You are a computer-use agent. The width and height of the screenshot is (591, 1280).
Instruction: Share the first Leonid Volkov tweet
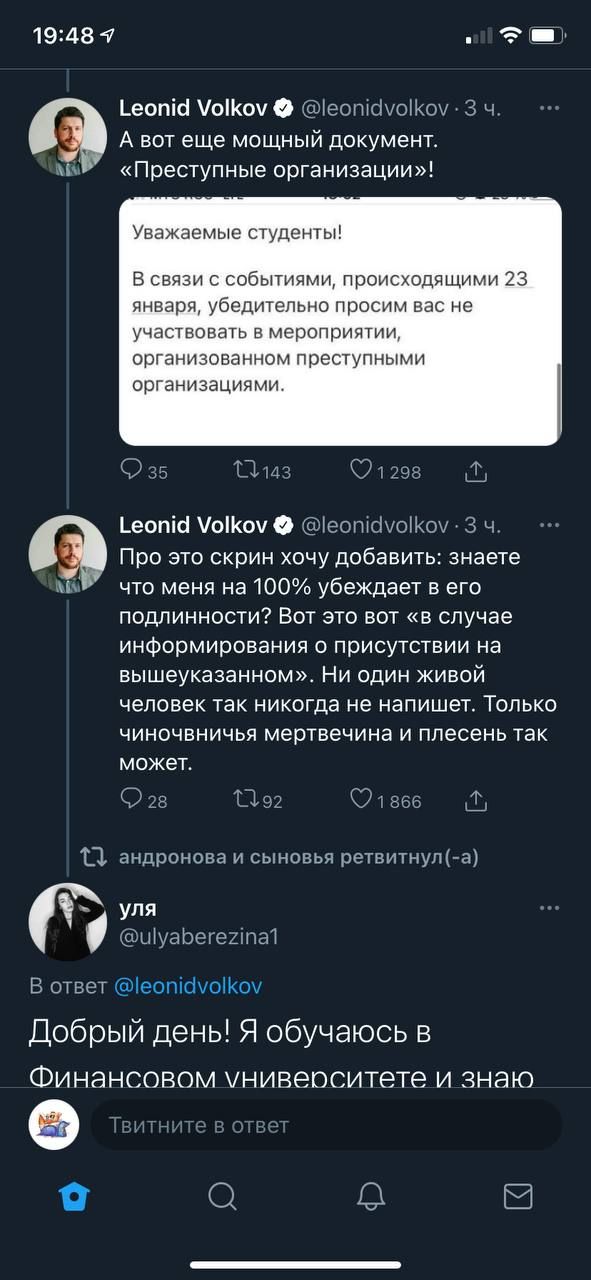click(x=477, y=471)
